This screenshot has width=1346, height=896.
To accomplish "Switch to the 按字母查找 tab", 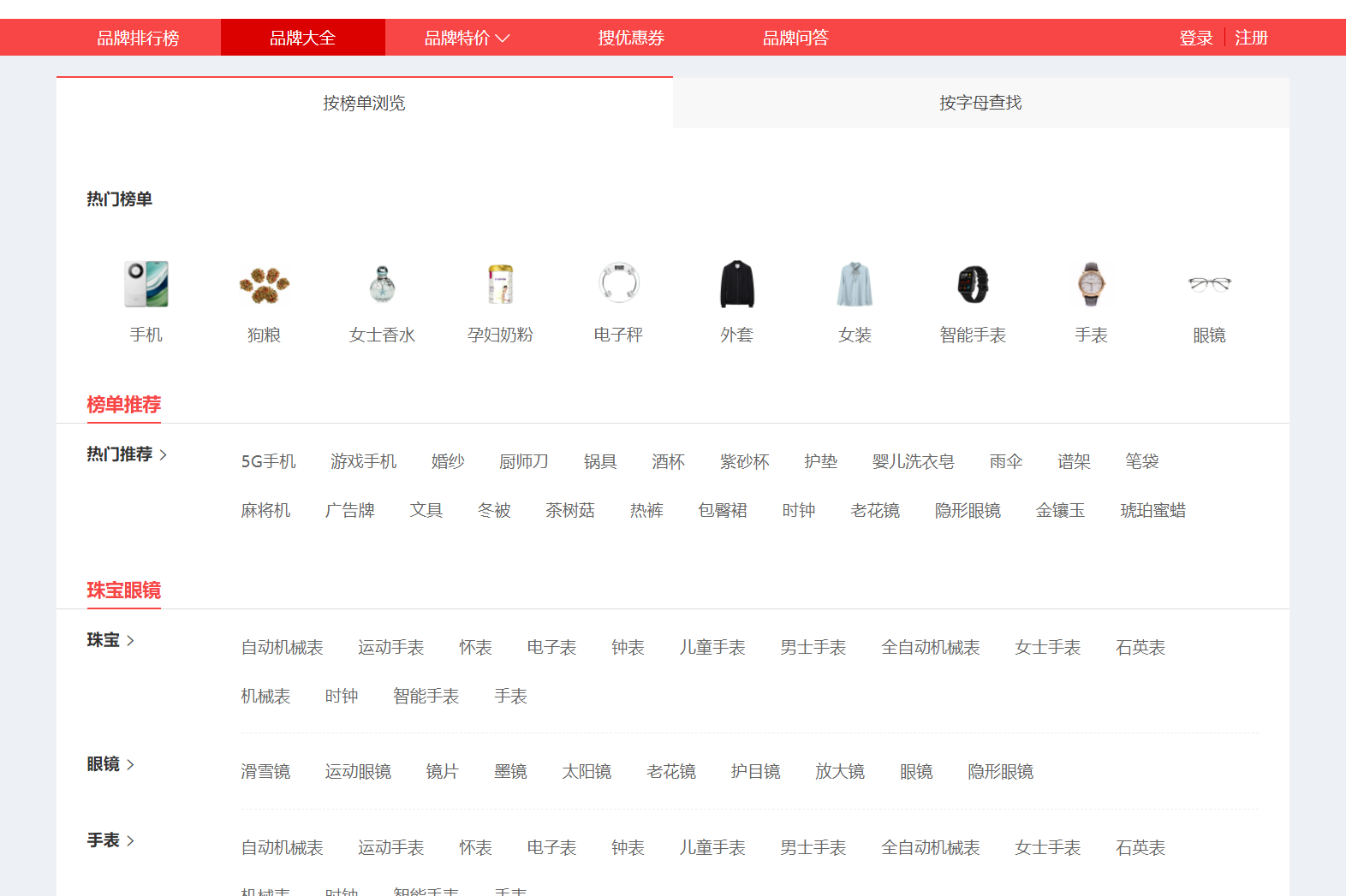I will (980, 103).
